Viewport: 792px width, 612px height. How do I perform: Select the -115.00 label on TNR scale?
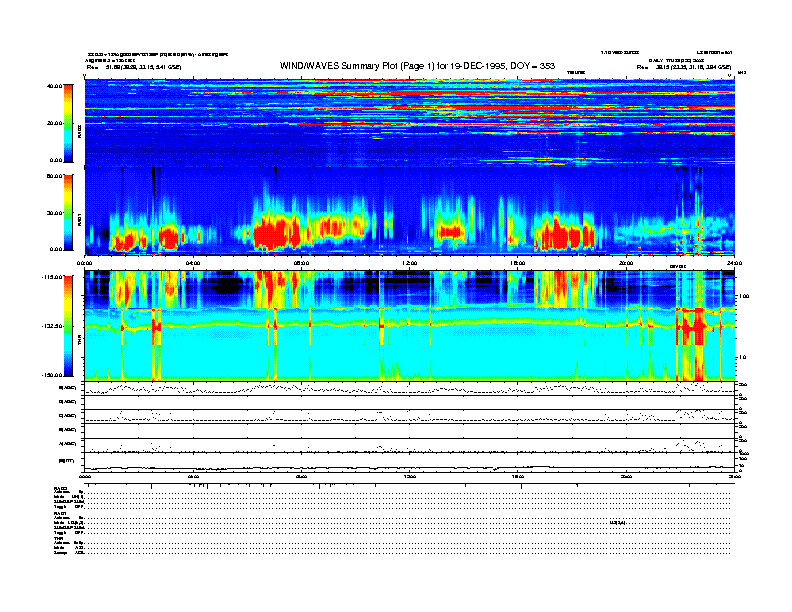click(51, 277)
